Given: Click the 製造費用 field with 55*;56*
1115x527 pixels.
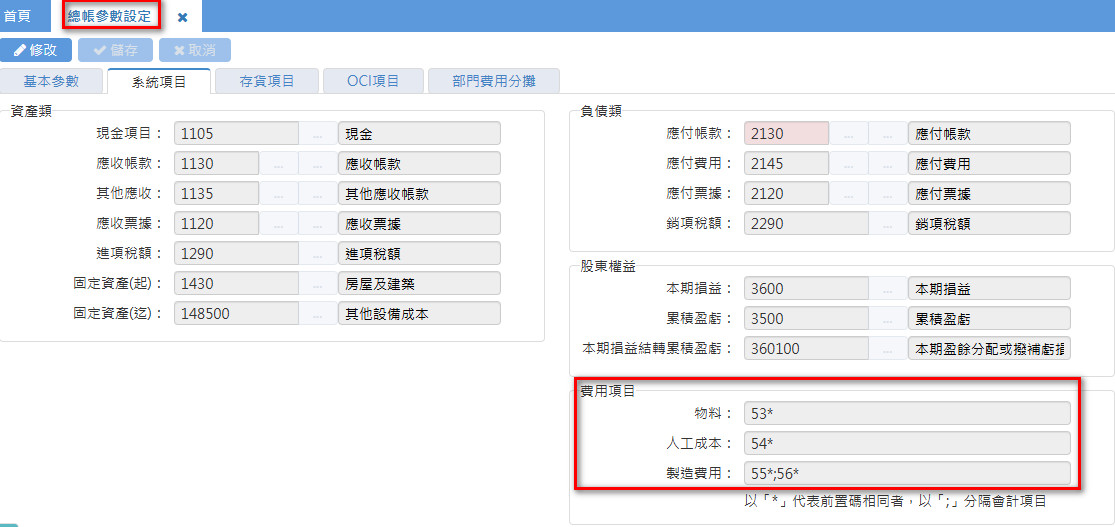Looking at the screenshot, I should tap(907, 474).
